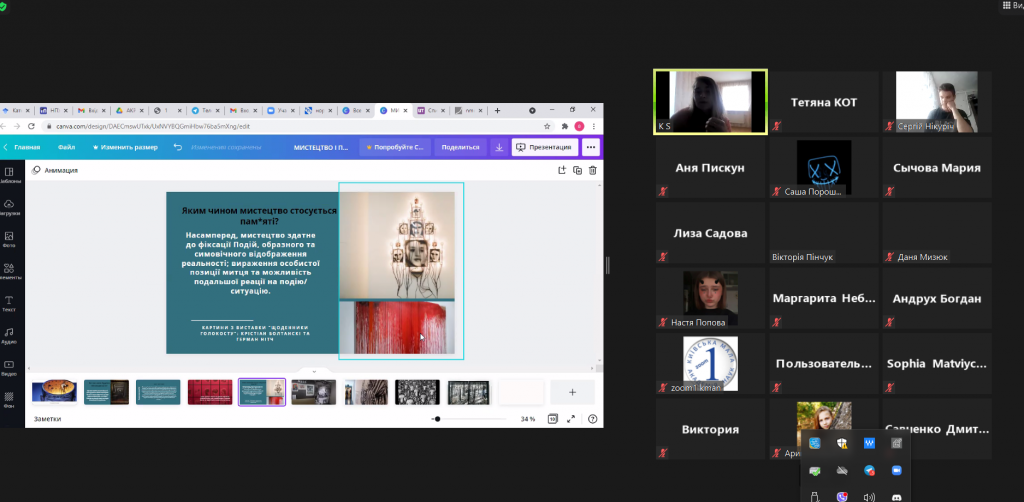The width and height of the screenshot is (1024, 502).
Task: Select the currently highlighted fifth slide thumbnail
Action: (262, 392)
